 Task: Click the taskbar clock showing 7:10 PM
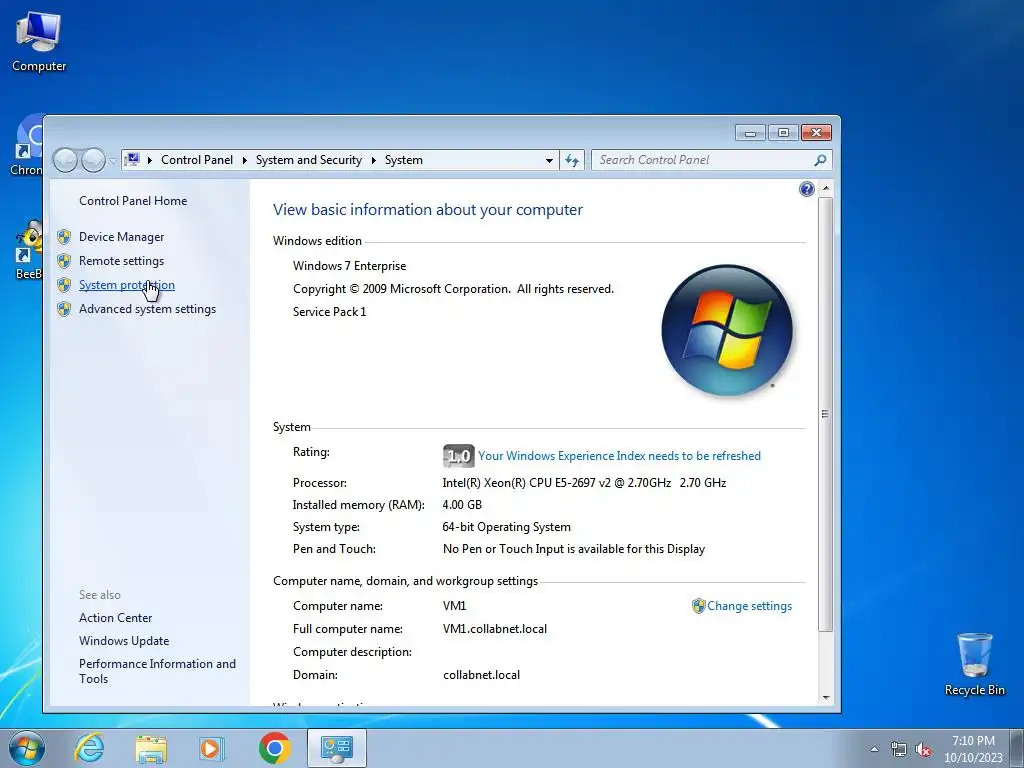click(973, 749)
